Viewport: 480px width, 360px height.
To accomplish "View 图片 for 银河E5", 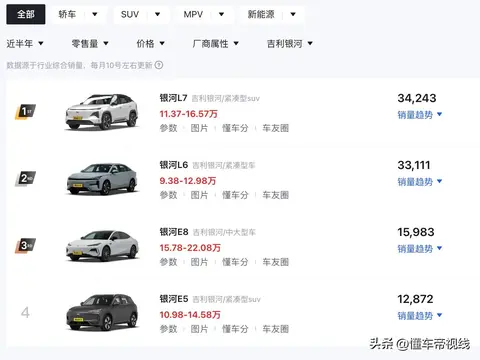I will (199, 329).
